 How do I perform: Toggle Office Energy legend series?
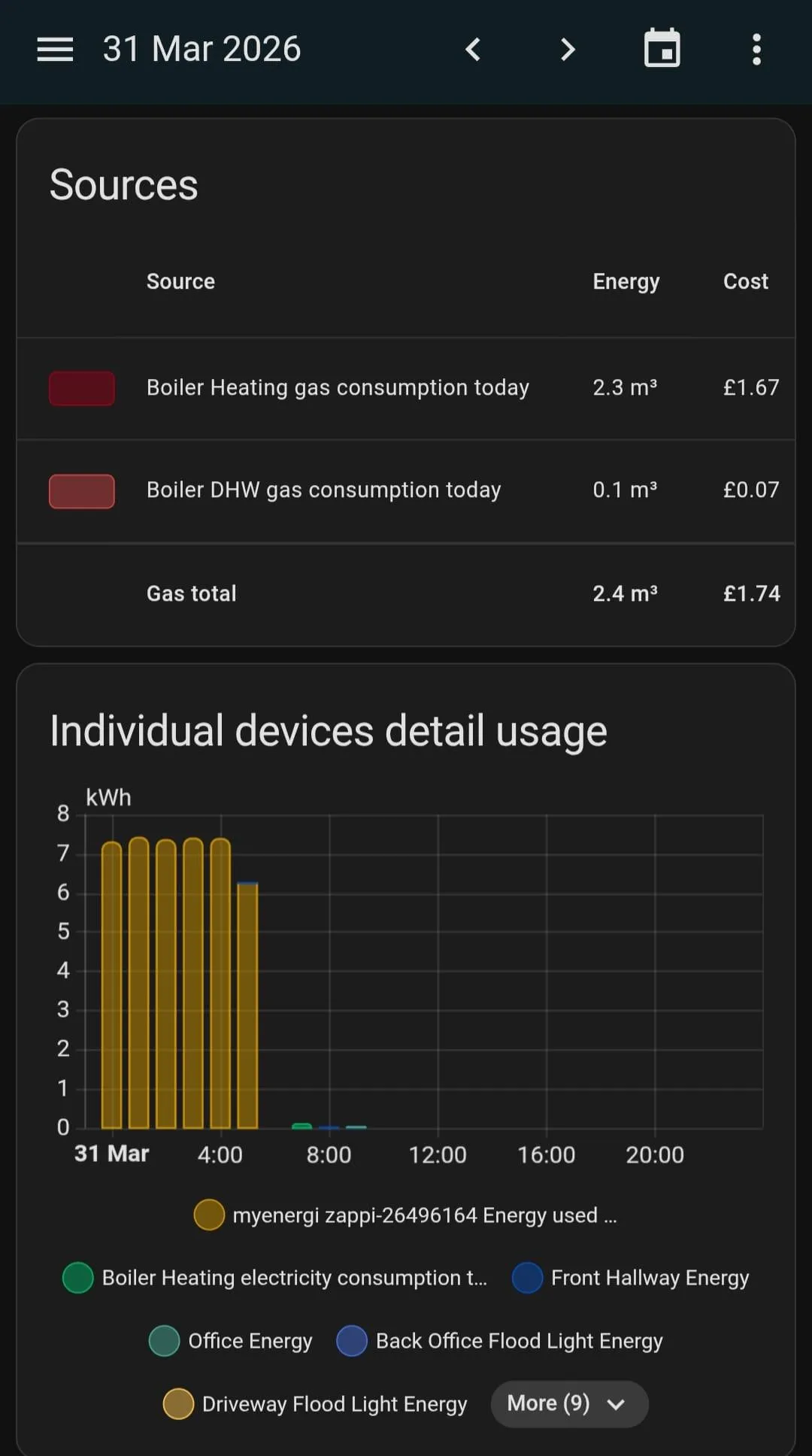[231, 1341]
